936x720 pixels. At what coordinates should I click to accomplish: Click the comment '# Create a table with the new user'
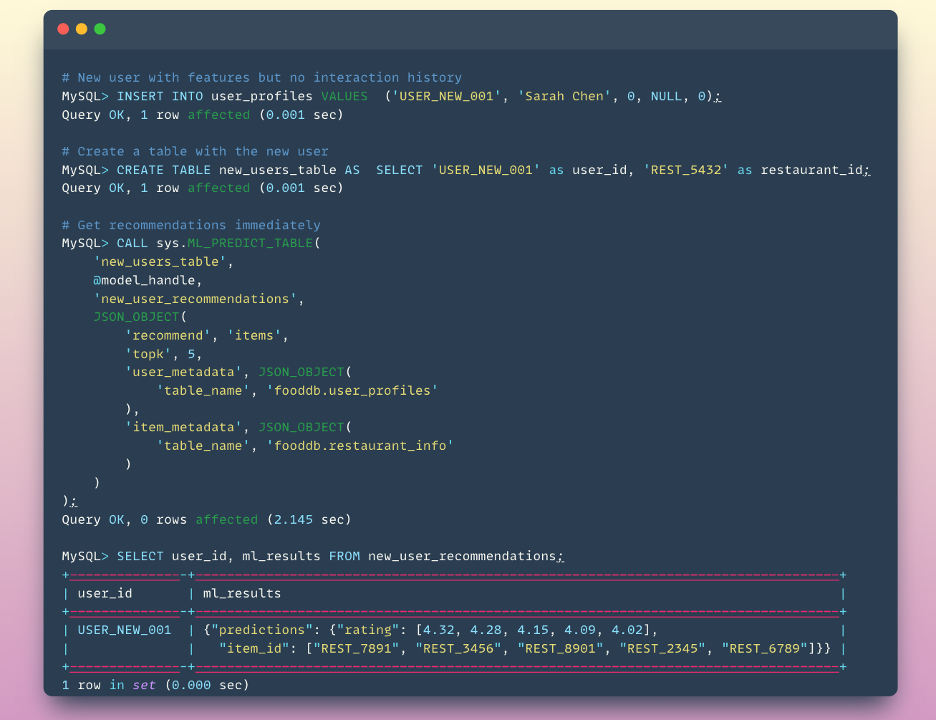(x=195, y=151)
